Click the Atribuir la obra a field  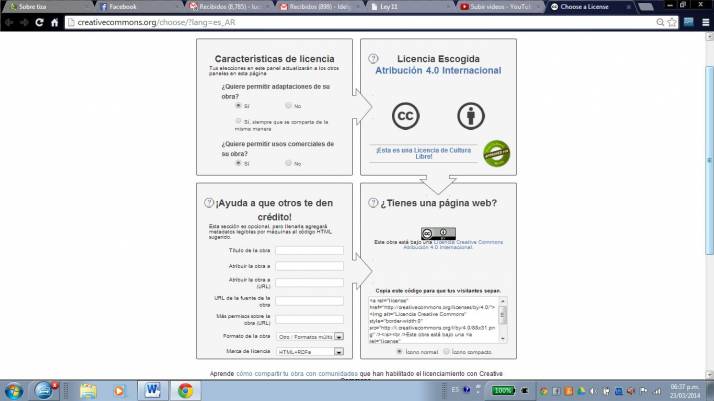pyautogui.click(x=310, y=266)
